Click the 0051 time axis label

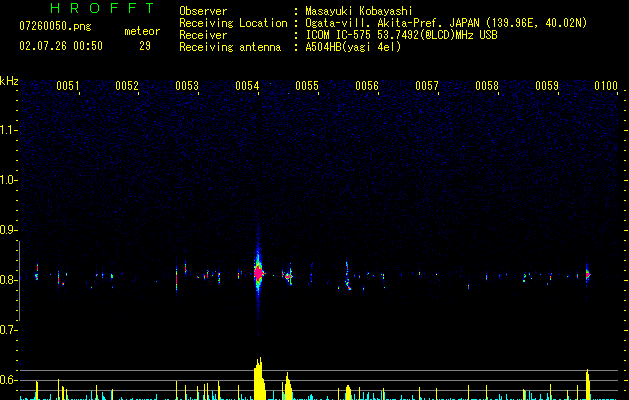click(x=67, y=86)
